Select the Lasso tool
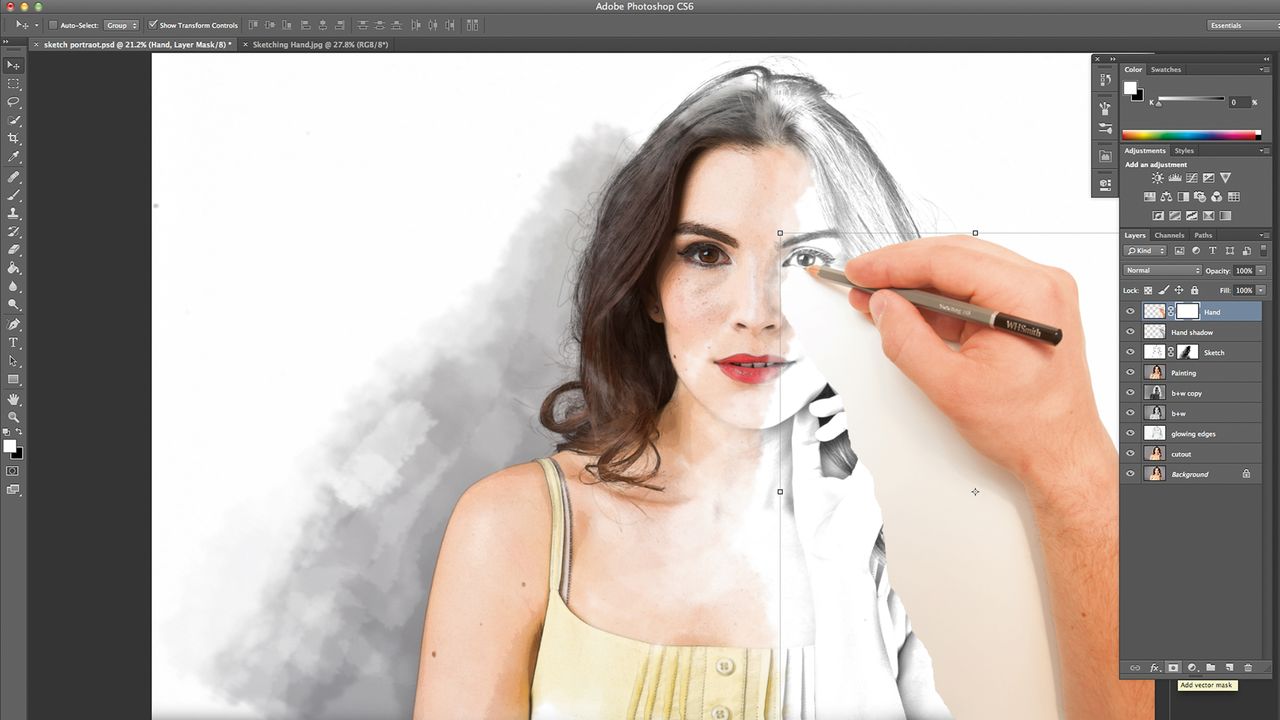The image size is (1280, 720). 13,102
